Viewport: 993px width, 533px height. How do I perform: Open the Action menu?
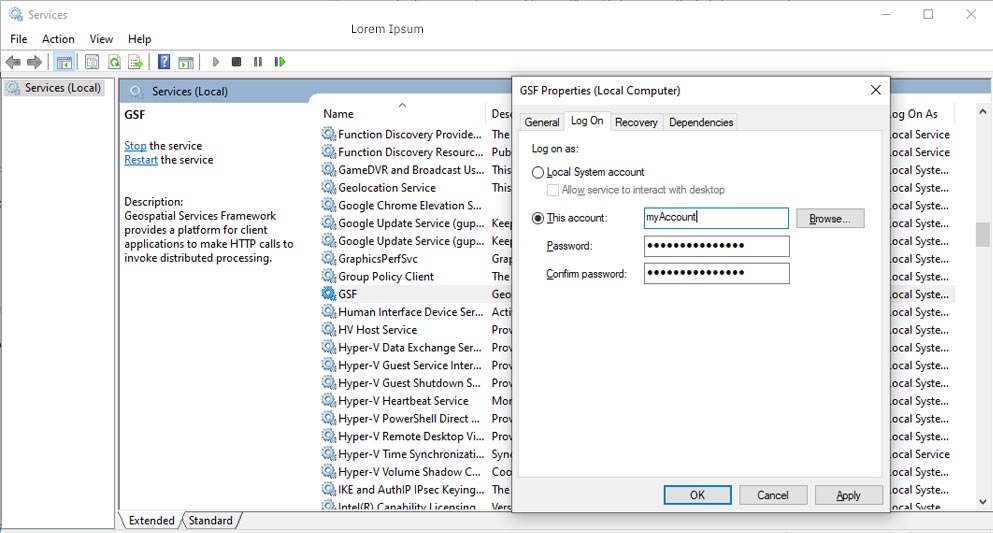pyautogui.click(x=58, y=39)
